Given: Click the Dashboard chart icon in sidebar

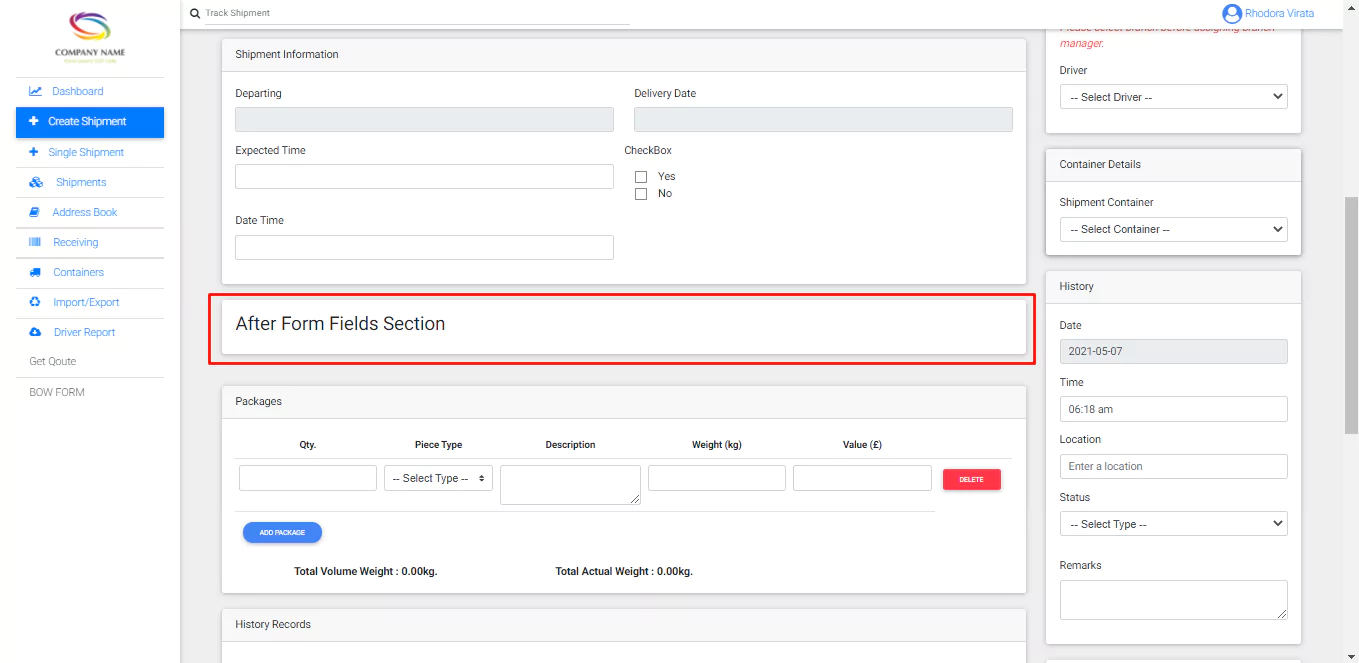Looking at the screenshot, I should (35, 91).
